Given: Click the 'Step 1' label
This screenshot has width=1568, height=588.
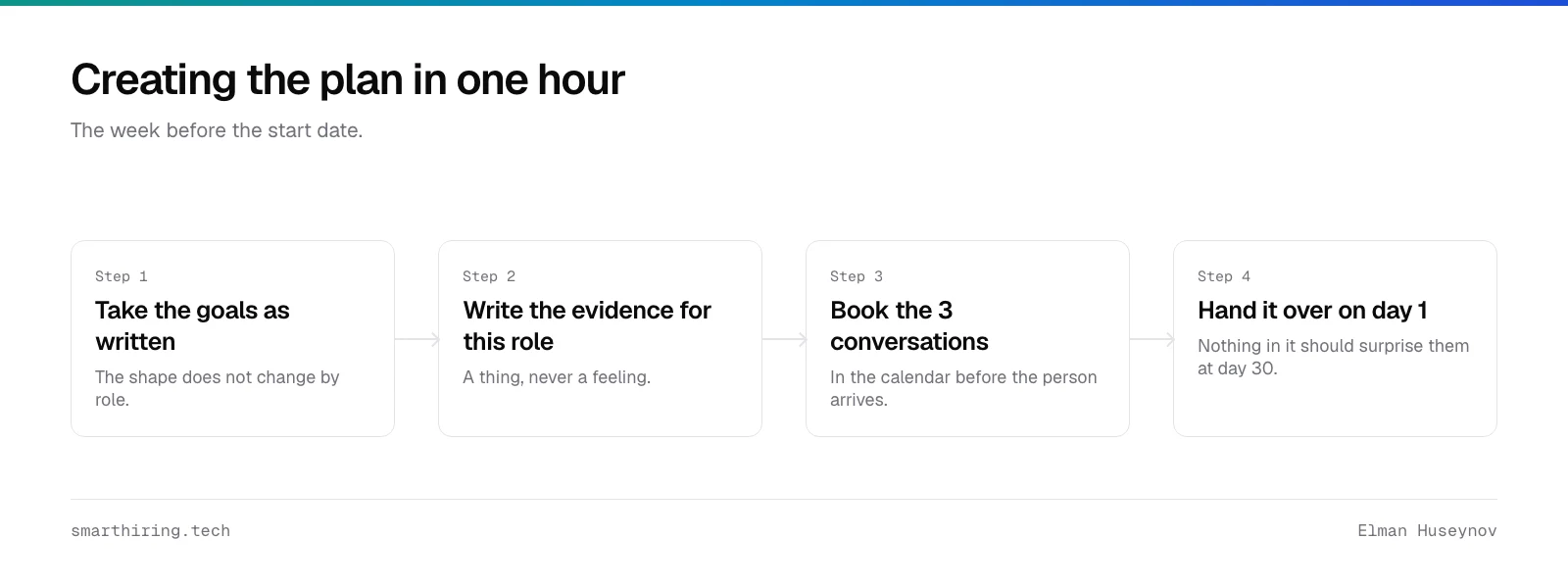Looking at the screenshot, I should (122, 276).
